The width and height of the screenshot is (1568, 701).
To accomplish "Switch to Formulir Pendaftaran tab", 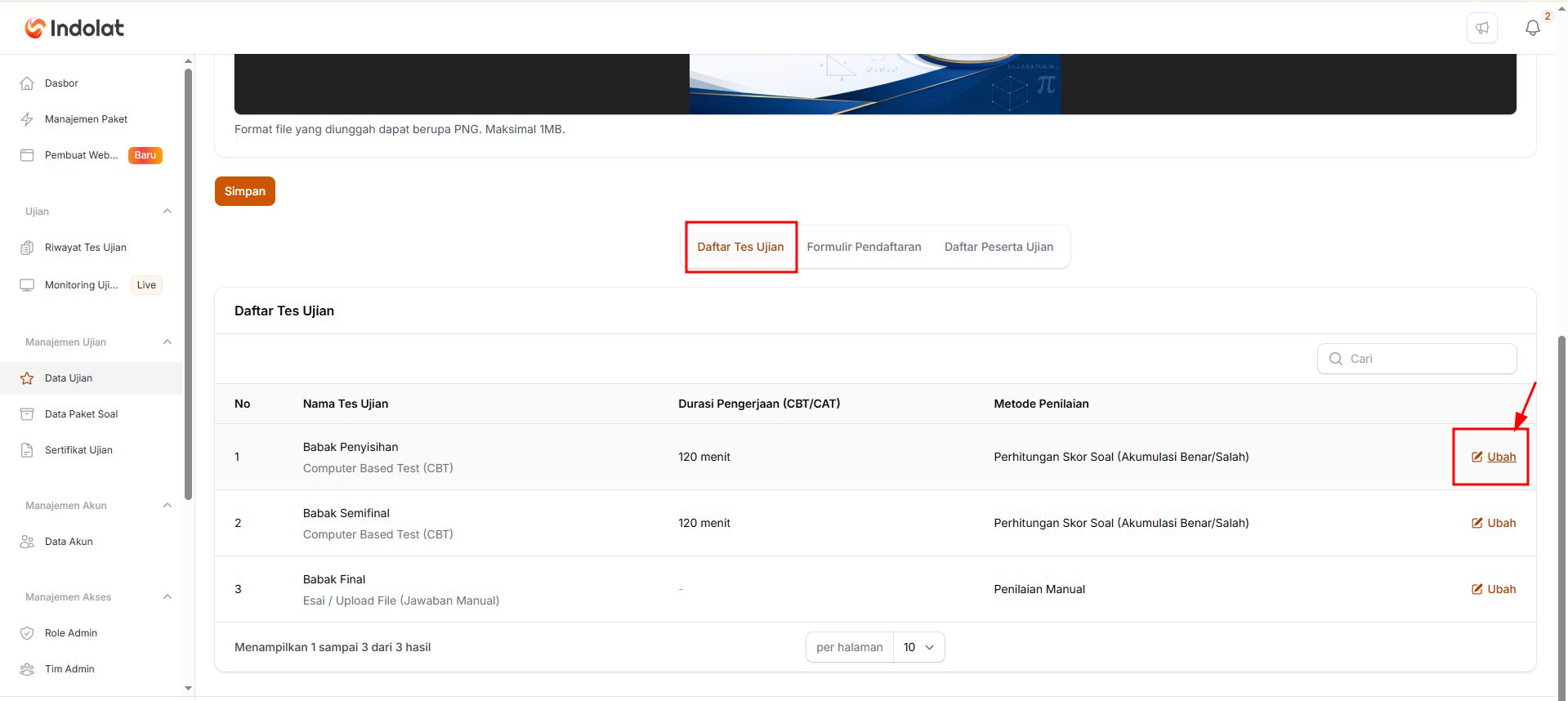I will (864, 247).
